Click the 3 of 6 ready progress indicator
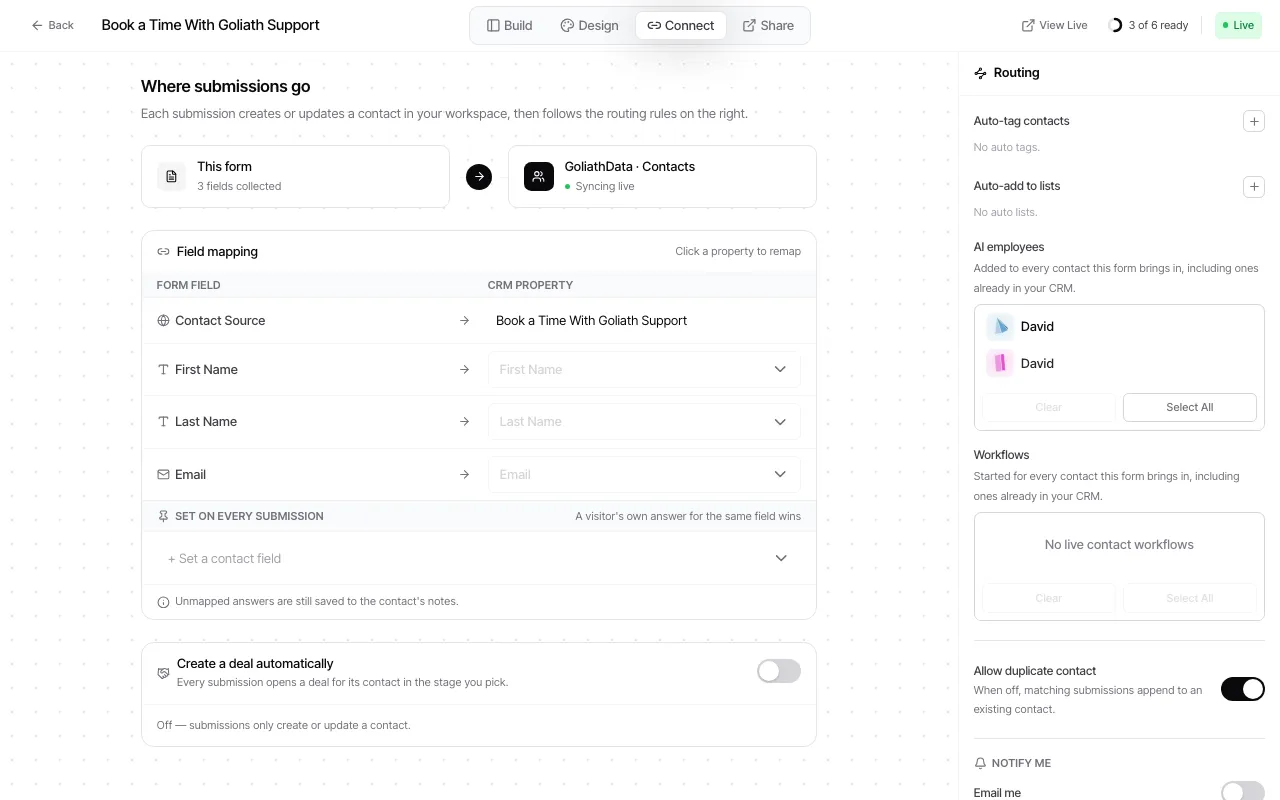This screenshot has width=1280, height=800. (x=1148, y=25)
